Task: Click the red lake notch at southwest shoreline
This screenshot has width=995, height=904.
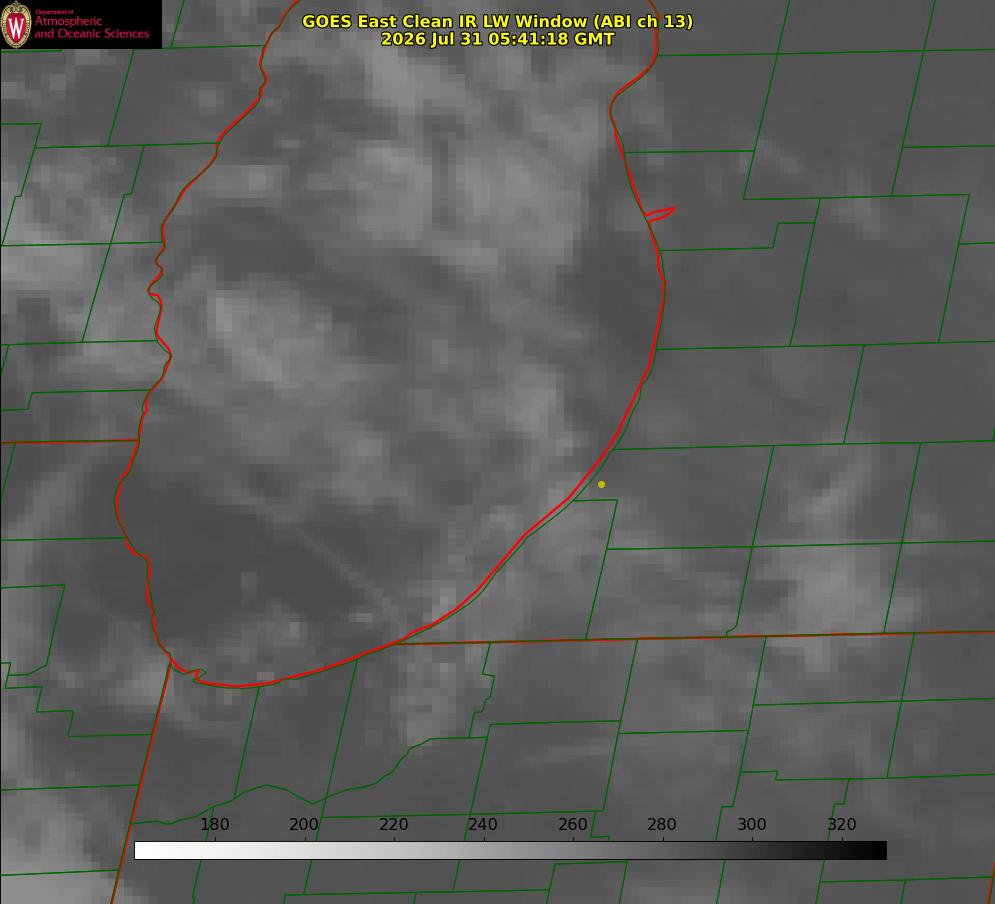Action: pyautogui.click(x=195, y=675)
